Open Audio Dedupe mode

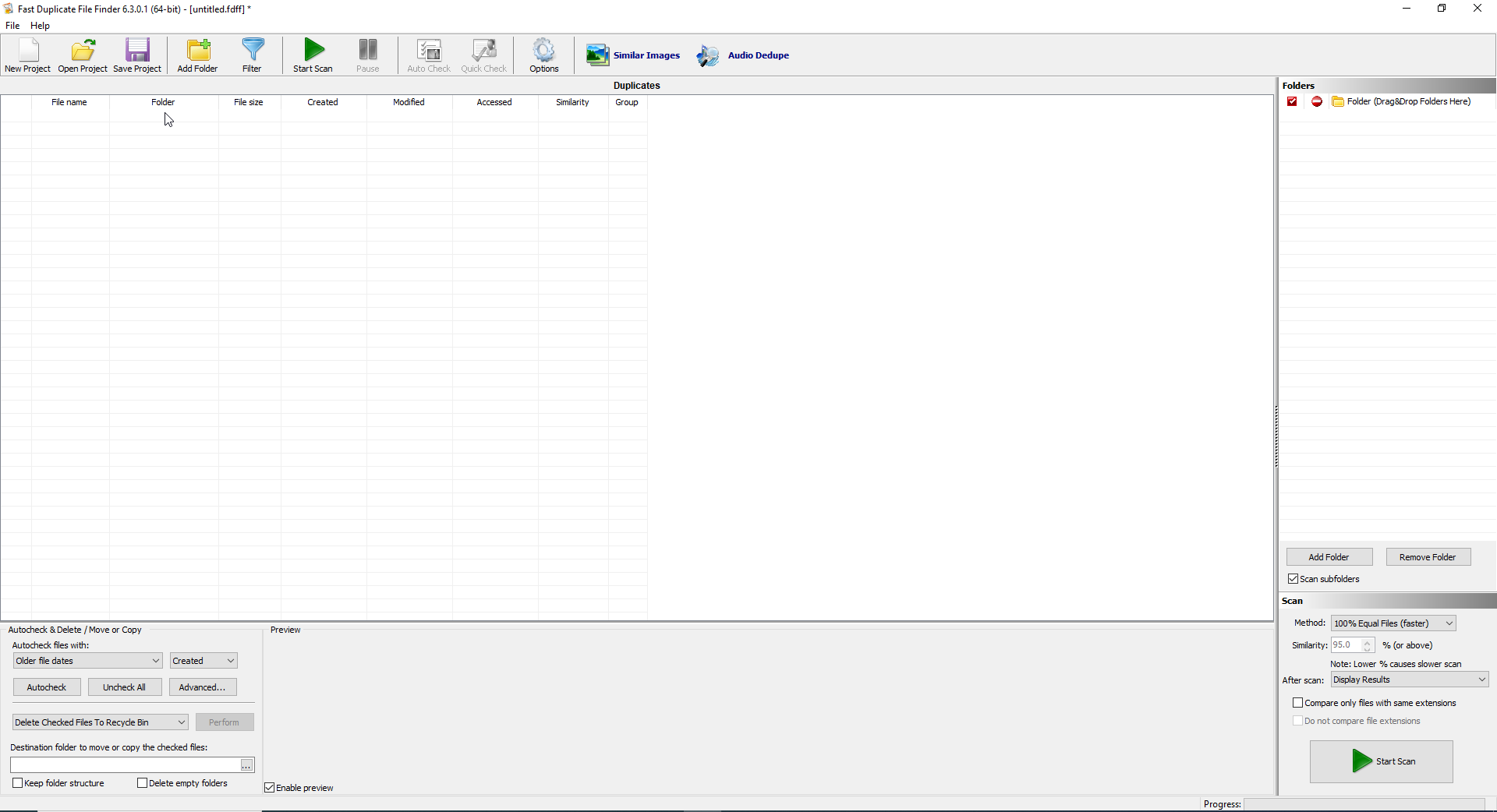coord(742,55)
